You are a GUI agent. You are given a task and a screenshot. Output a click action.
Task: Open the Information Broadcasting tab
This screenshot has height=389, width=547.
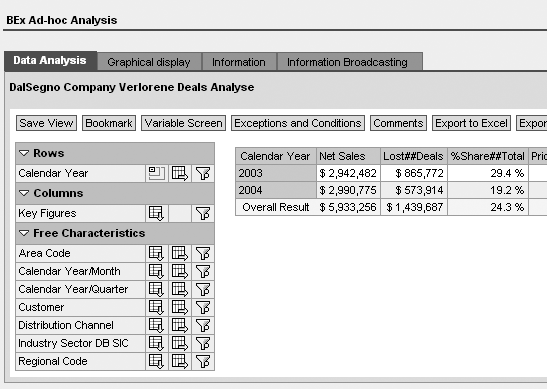click(x=347, y=62)
